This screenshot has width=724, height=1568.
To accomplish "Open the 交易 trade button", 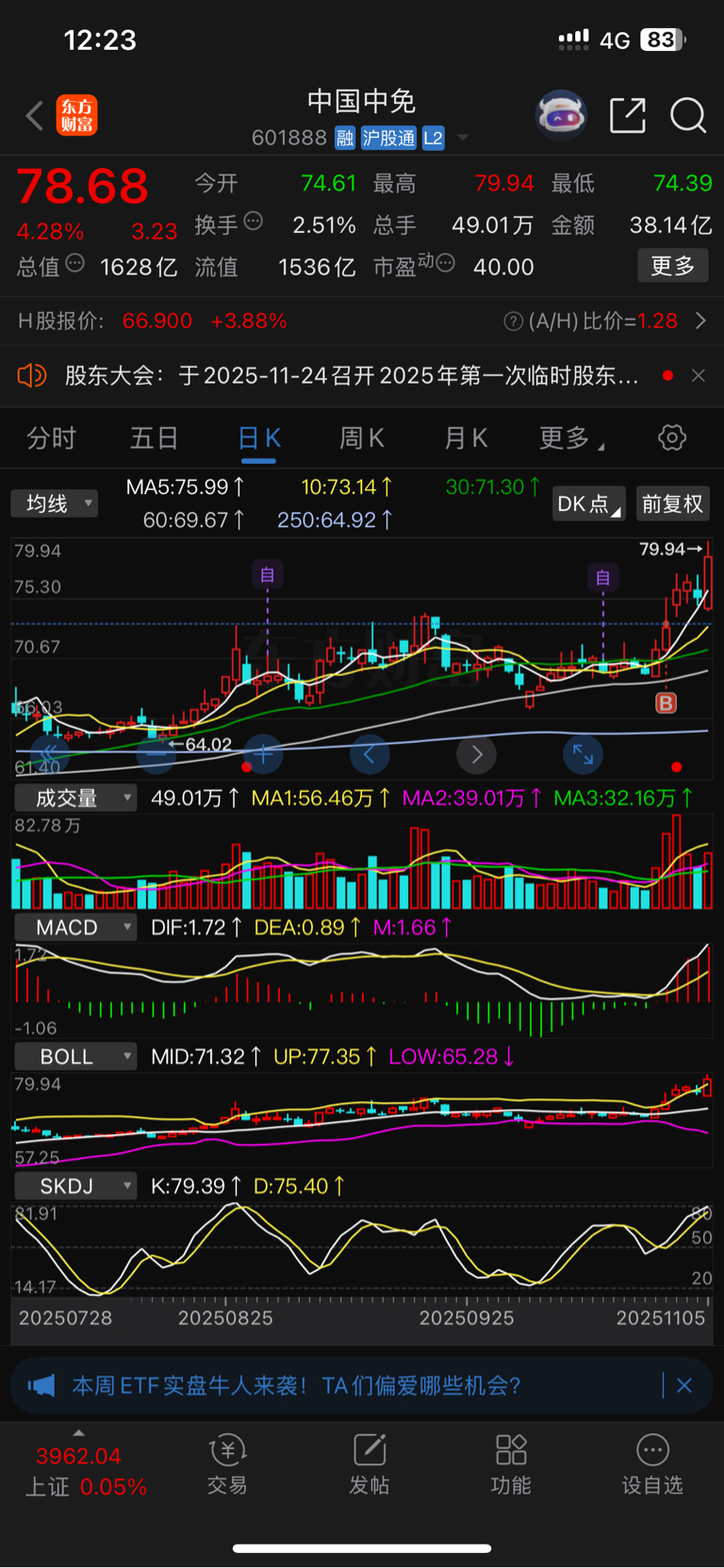I will 227,1465.
